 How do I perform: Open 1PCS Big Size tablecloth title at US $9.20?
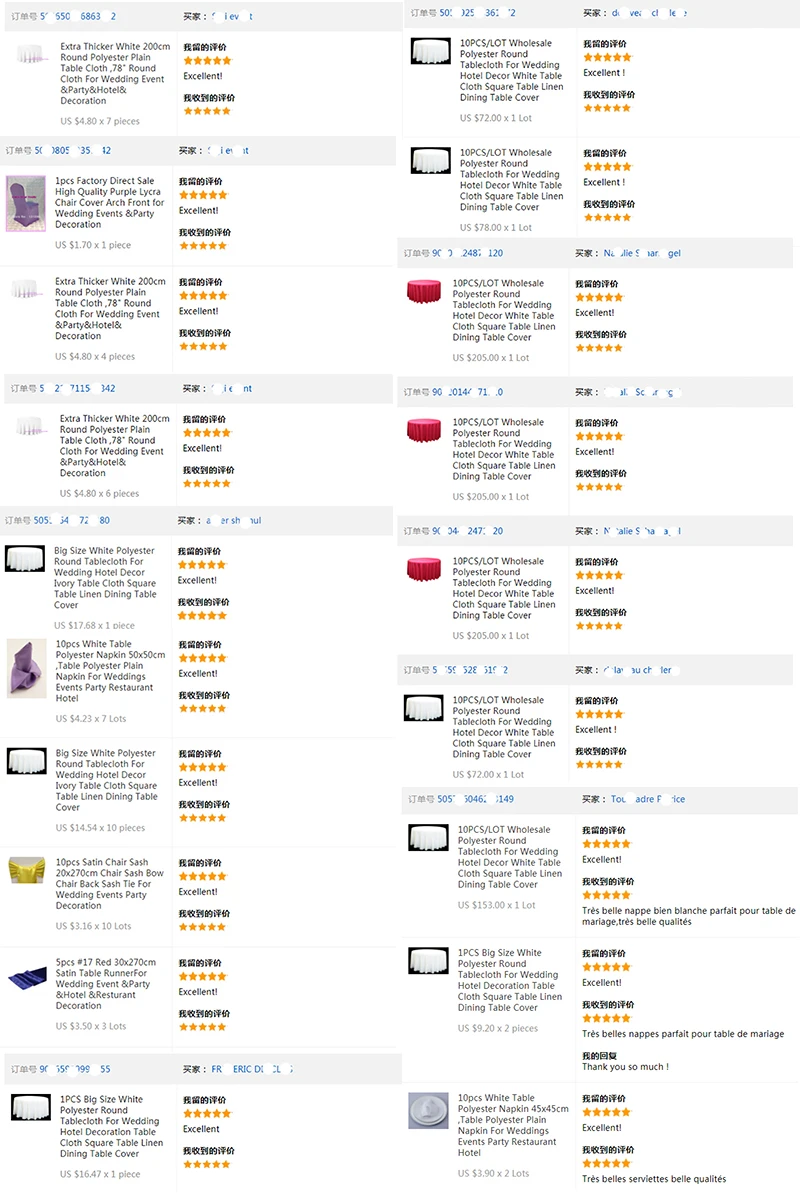(x=510, y=980)
